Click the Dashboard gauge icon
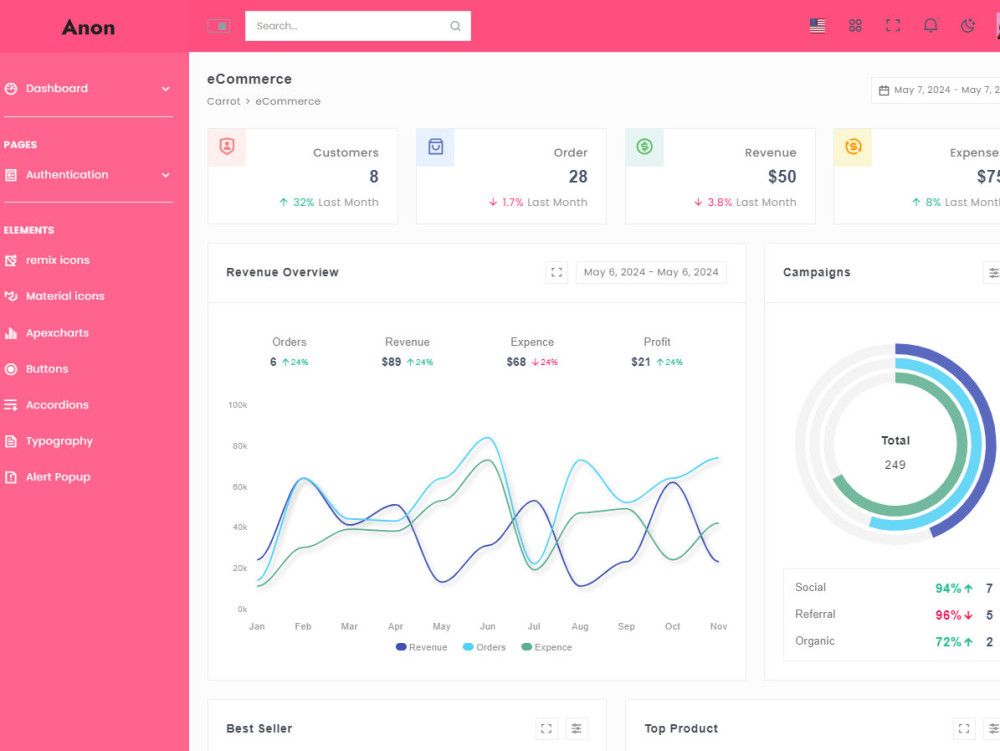This screenshot has height=751, width=1000. pos(11,89)
